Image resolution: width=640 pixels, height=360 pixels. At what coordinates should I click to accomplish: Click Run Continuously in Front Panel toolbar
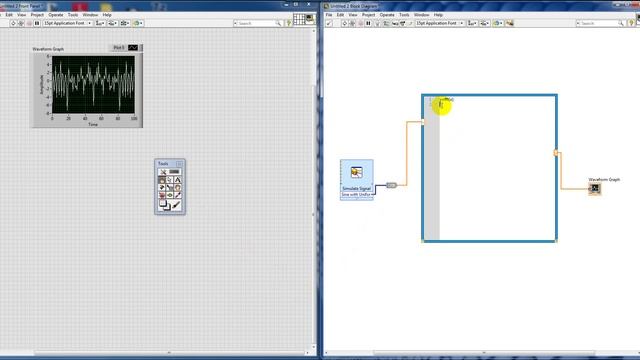[21, 23]
